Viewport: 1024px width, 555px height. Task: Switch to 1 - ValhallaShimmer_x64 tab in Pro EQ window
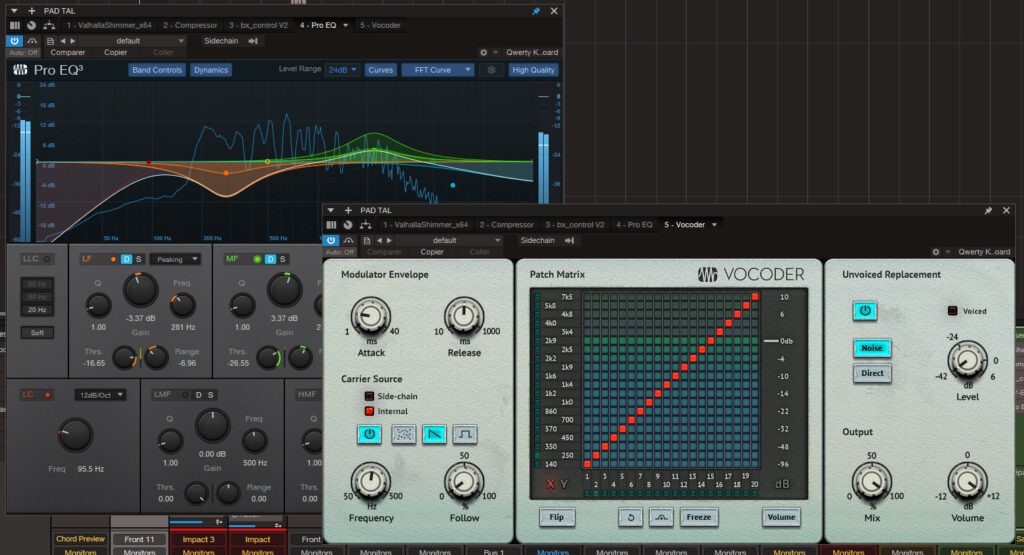[x=108, y=25]
